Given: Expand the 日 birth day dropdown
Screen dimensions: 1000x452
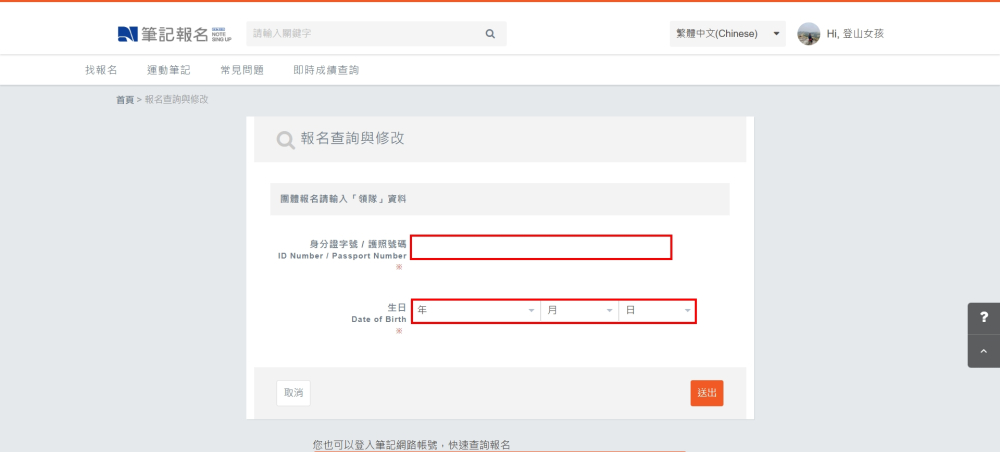Looking at the screenshot, I should coord(657,311).
